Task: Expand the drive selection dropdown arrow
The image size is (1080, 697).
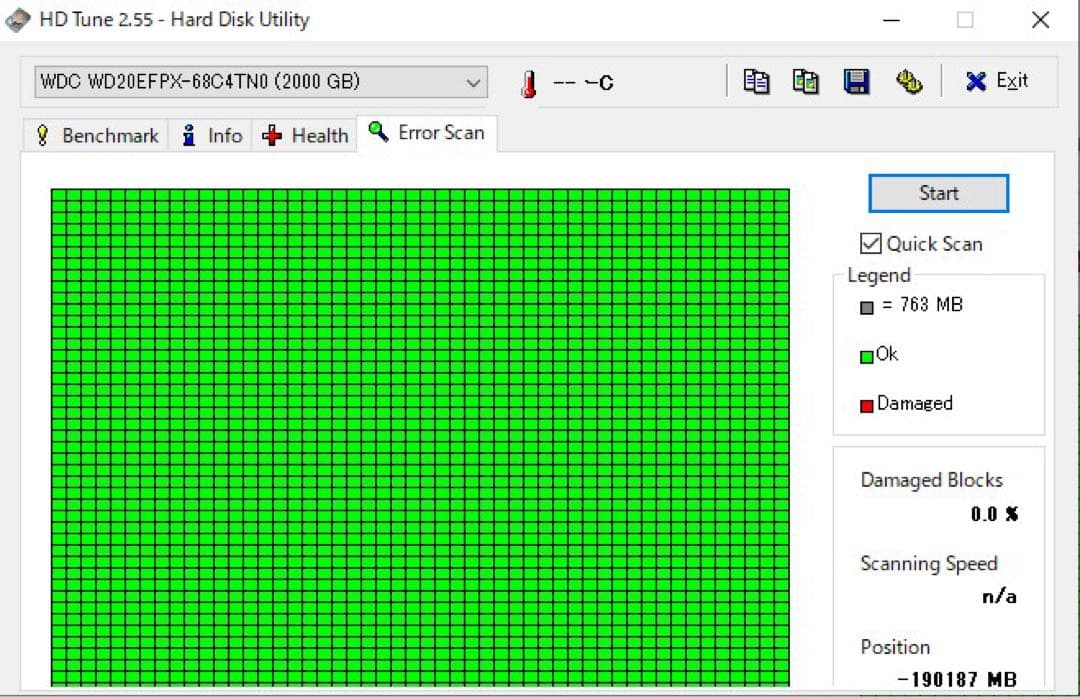Action: pyautogui.click(x=472, y=83)
